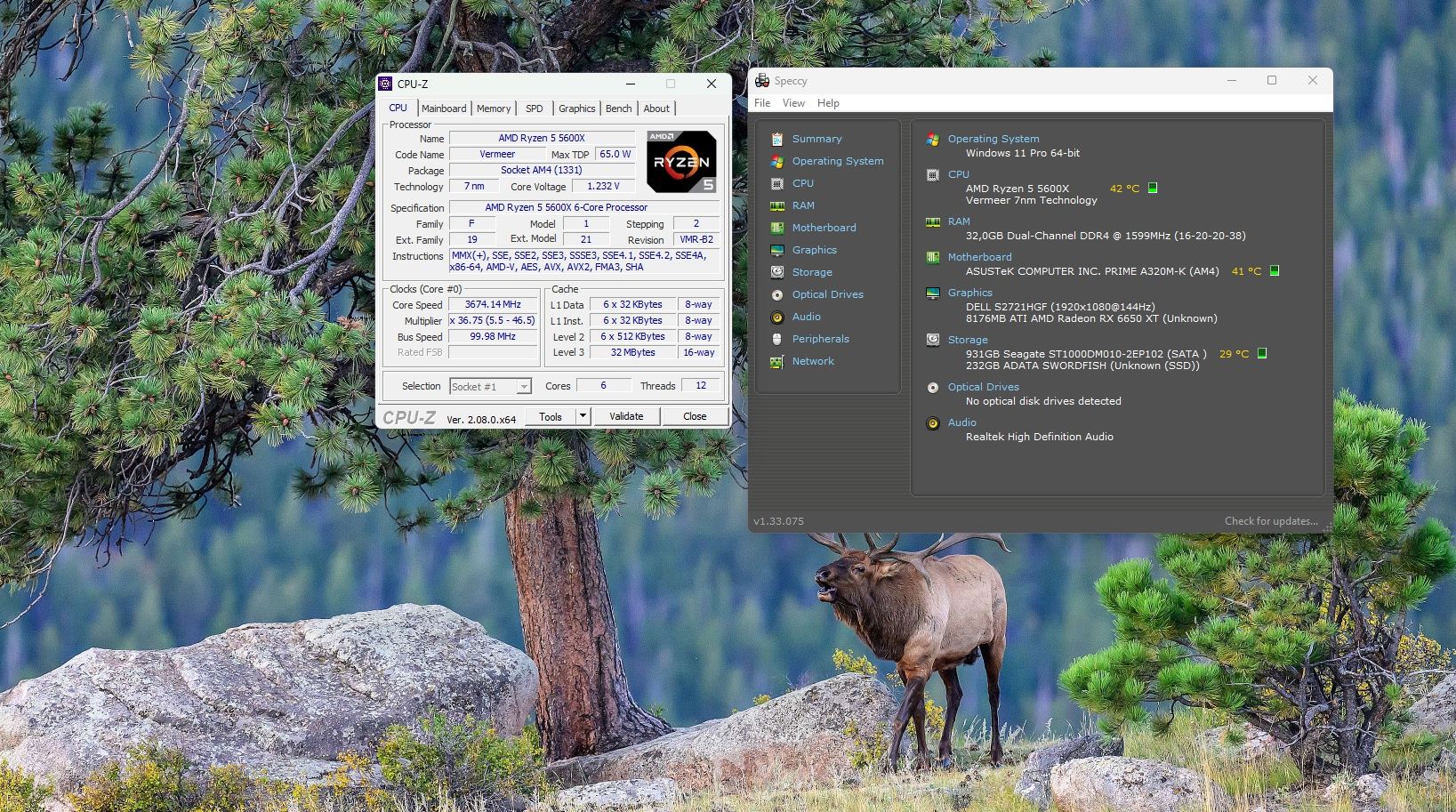Click the RAM stick icon in Speccy sidebar
This screenshot has width=1456, height=812.
(777, 205)
